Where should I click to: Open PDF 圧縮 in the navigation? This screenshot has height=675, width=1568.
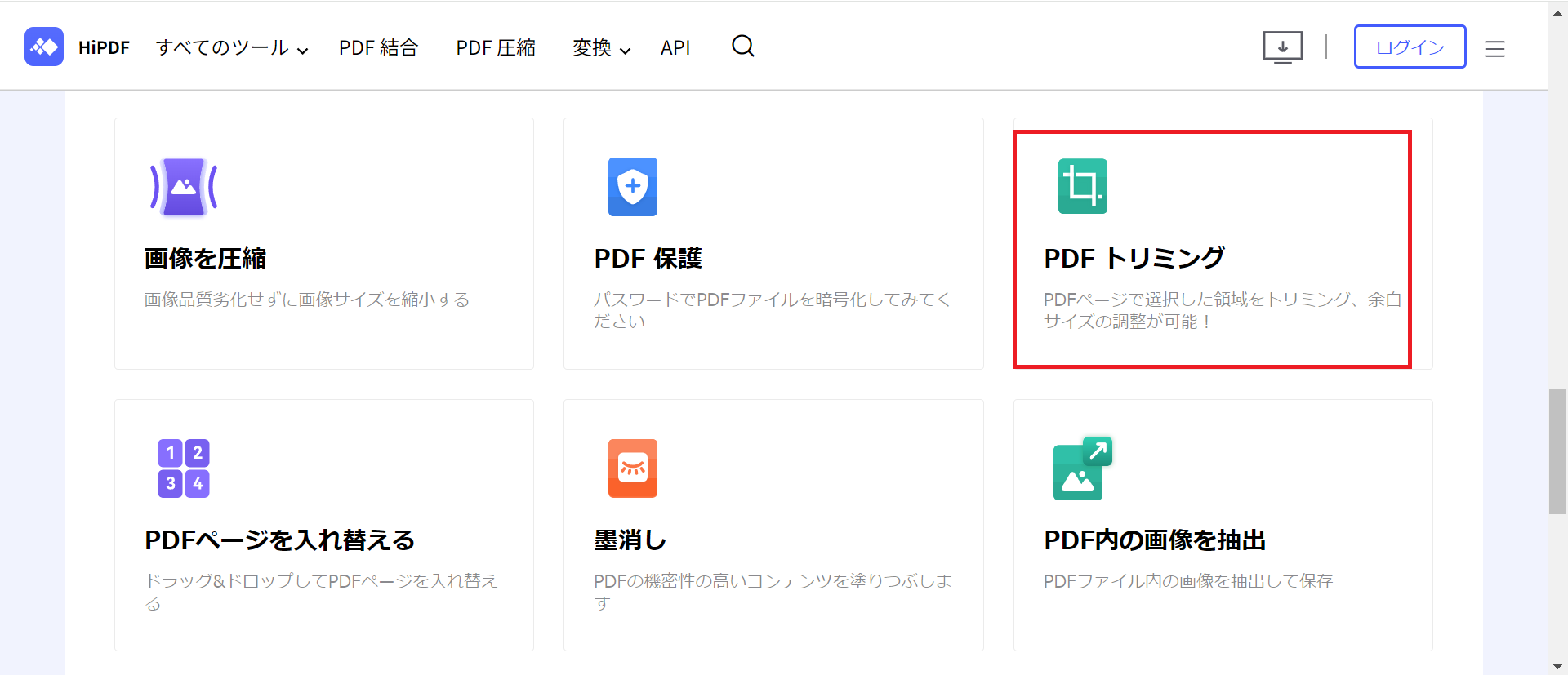496,48
